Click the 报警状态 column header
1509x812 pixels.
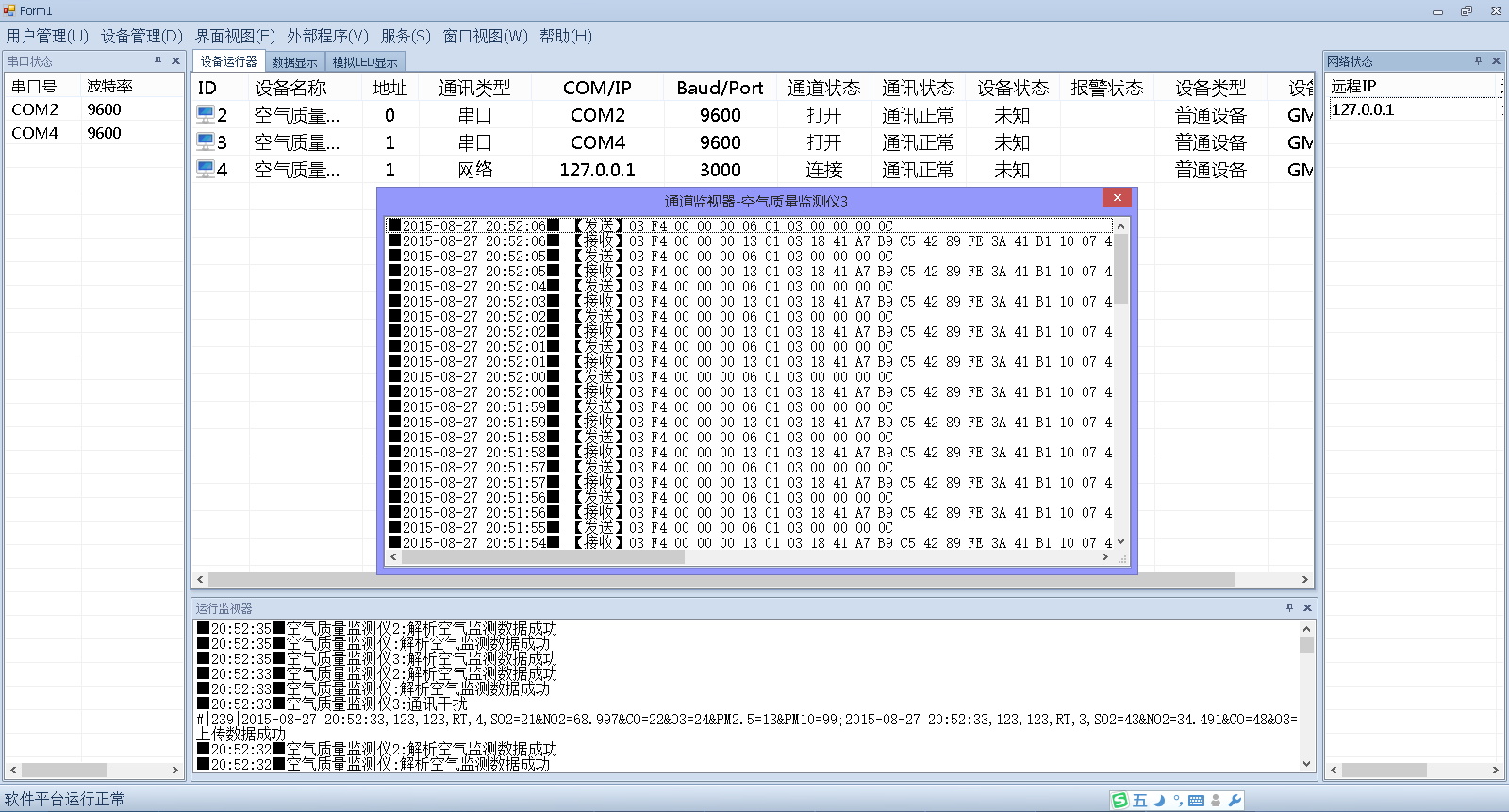click(x=1106, y=88)
